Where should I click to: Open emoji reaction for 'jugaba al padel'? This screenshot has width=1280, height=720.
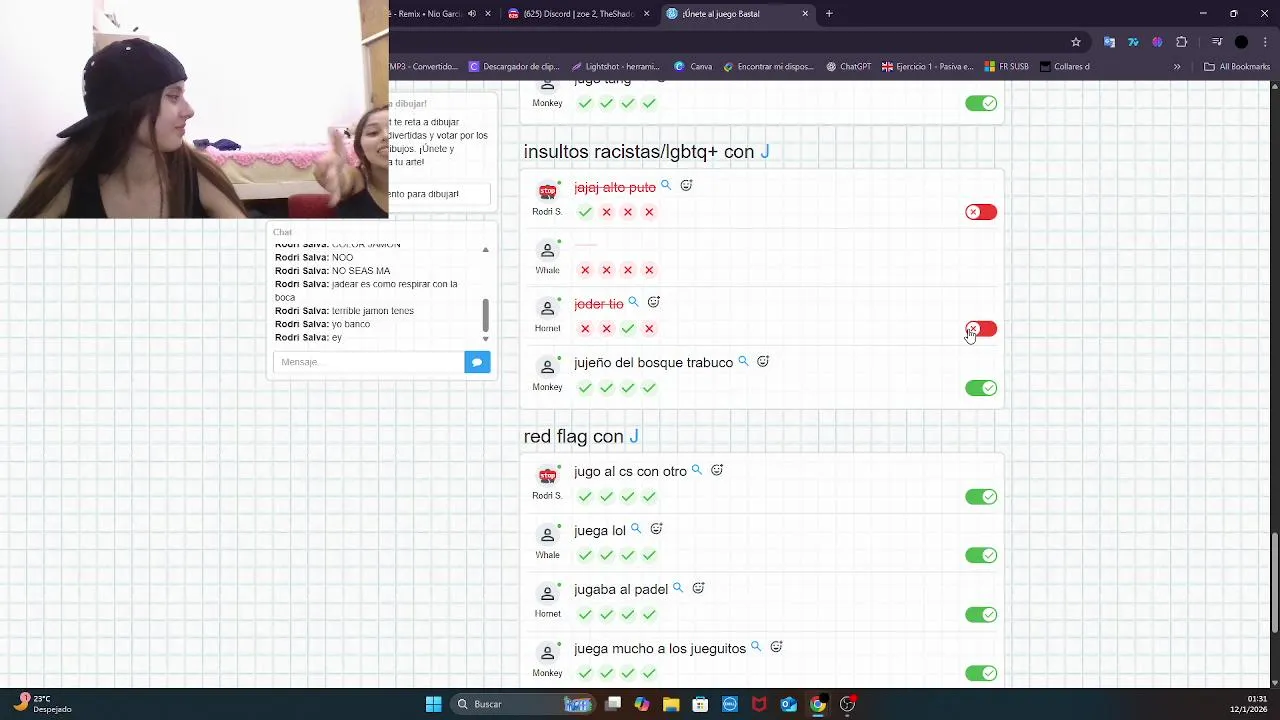pyautogui.click(x=698, y=588)
